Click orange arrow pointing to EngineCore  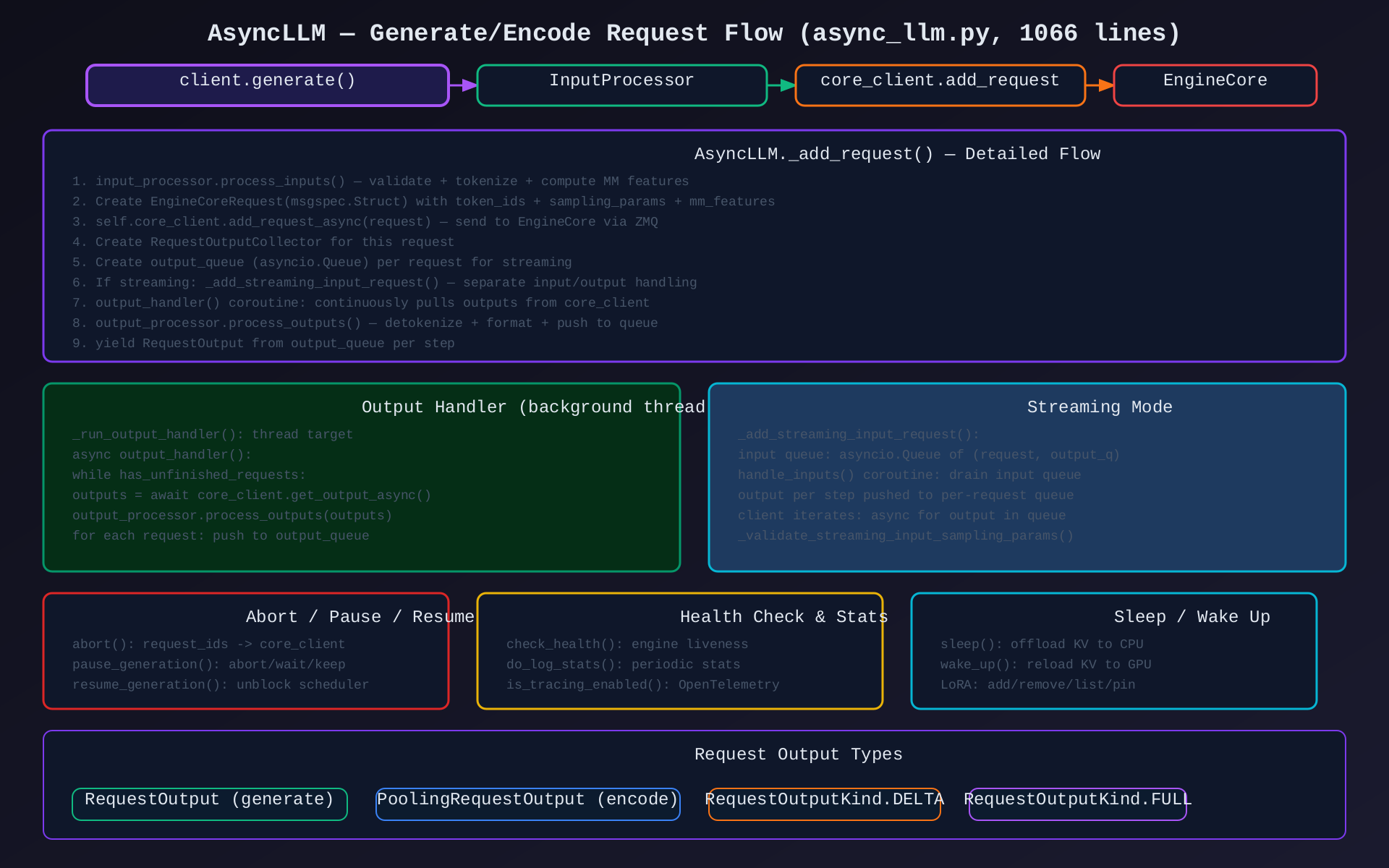pyautogui.click(x=1100, y=85)
